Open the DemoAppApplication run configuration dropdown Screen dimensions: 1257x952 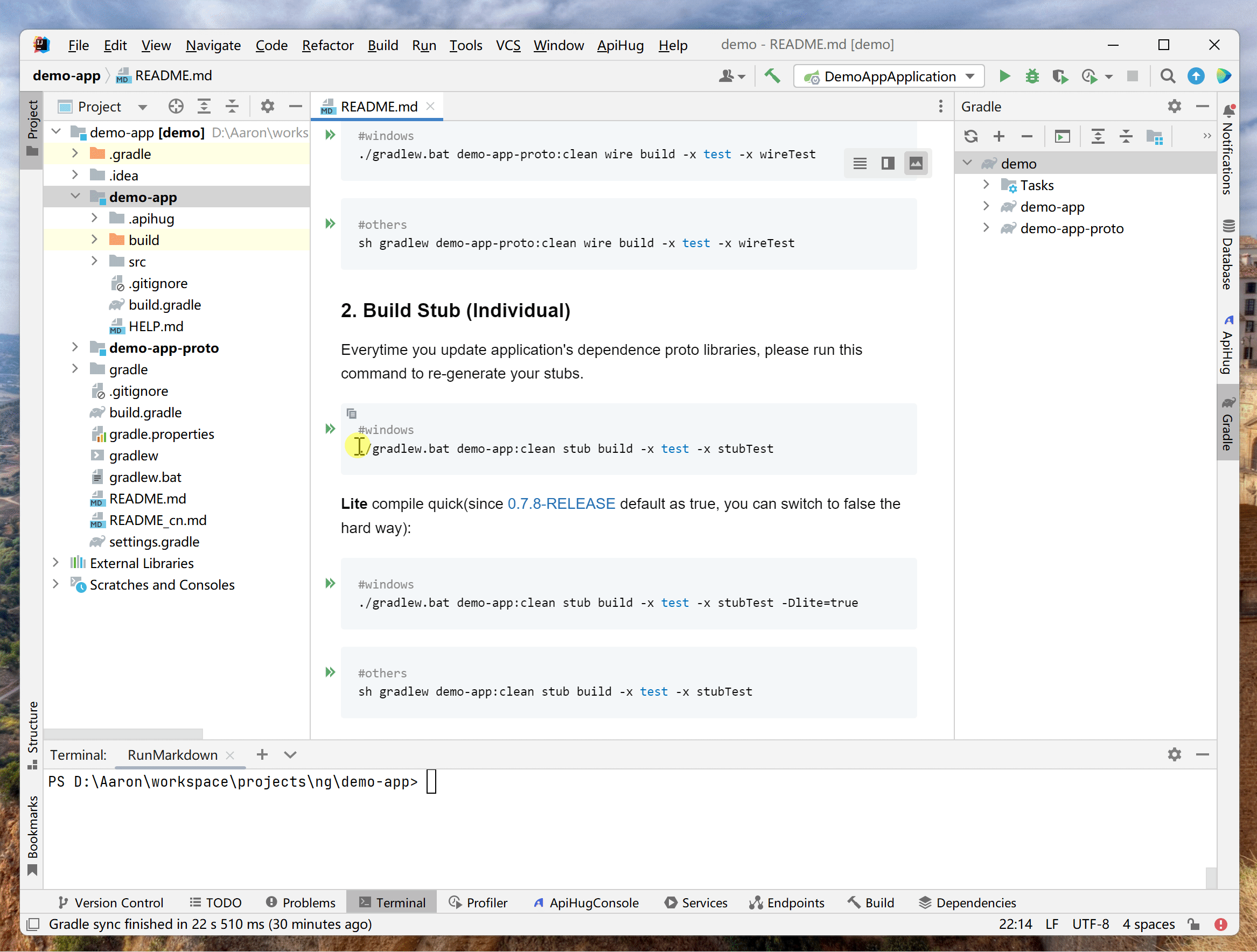[970, 76]
